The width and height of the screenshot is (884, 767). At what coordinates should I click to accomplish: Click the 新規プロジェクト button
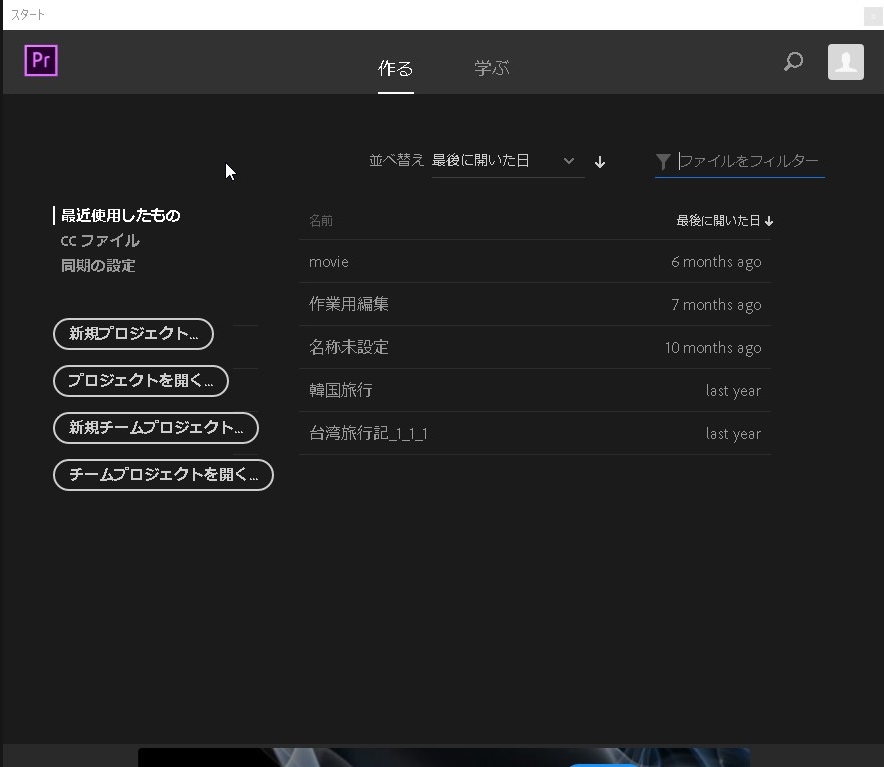coord(133,334)
